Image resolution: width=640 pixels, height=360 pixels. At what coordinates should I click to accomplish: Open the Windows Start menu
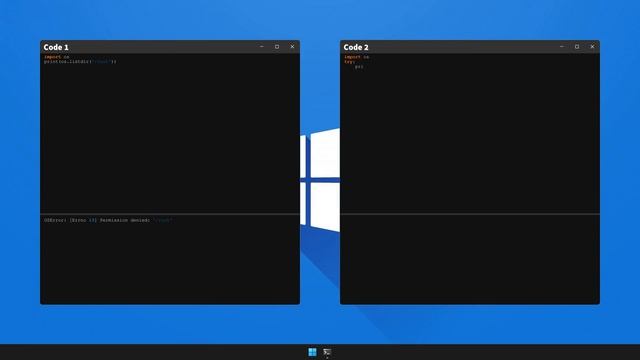[312, 352]
